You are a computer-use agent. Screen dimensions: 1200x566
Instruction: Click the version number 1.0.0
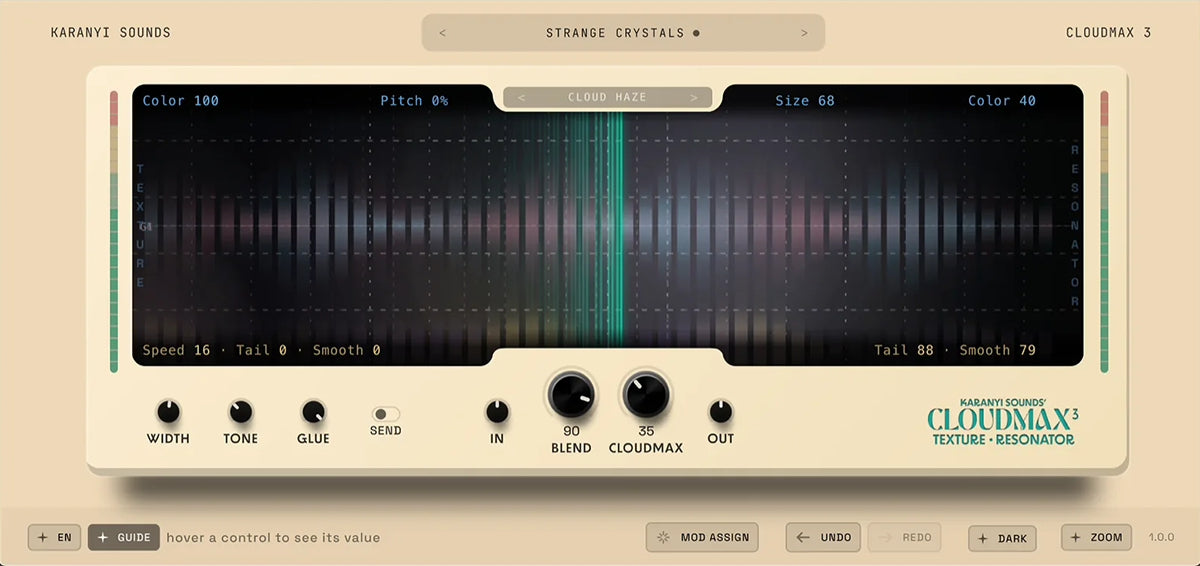click(1162, 538)
